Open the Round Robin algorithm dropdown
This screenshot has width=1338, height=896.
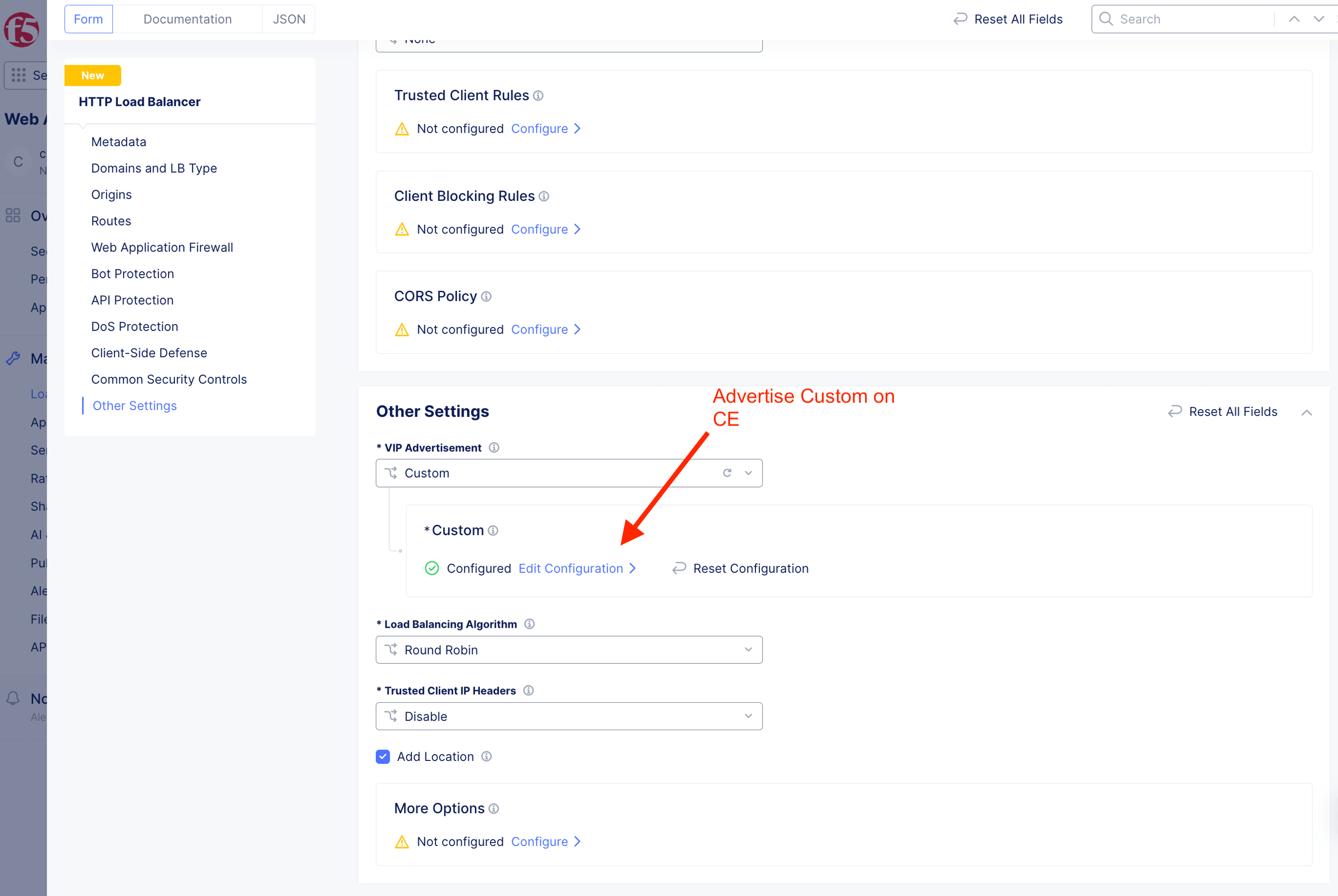569,650
